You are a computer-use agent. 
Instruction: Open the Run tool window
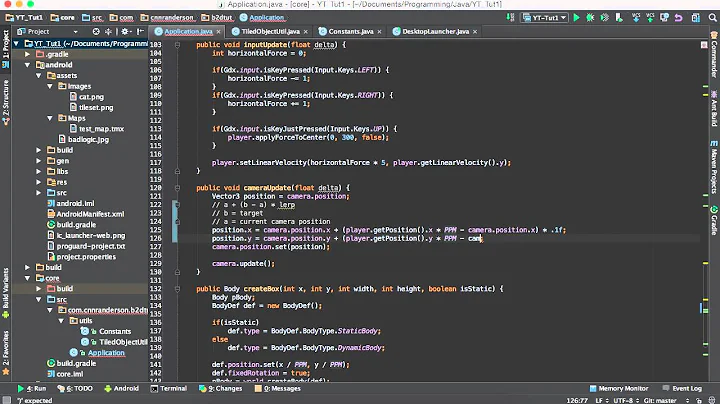32,388
